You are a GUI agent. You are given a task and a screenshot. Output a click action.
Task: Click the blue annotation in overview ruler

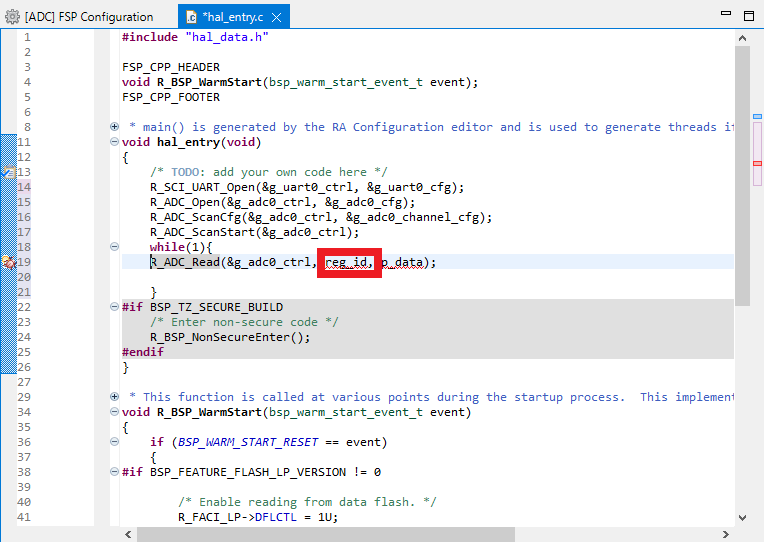point(757,116)
